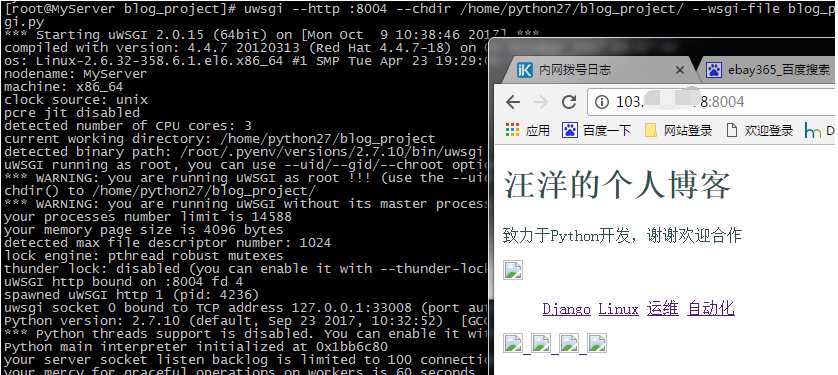Open the Linux link on the blog page
838x375 pixels.
(618, 309)
